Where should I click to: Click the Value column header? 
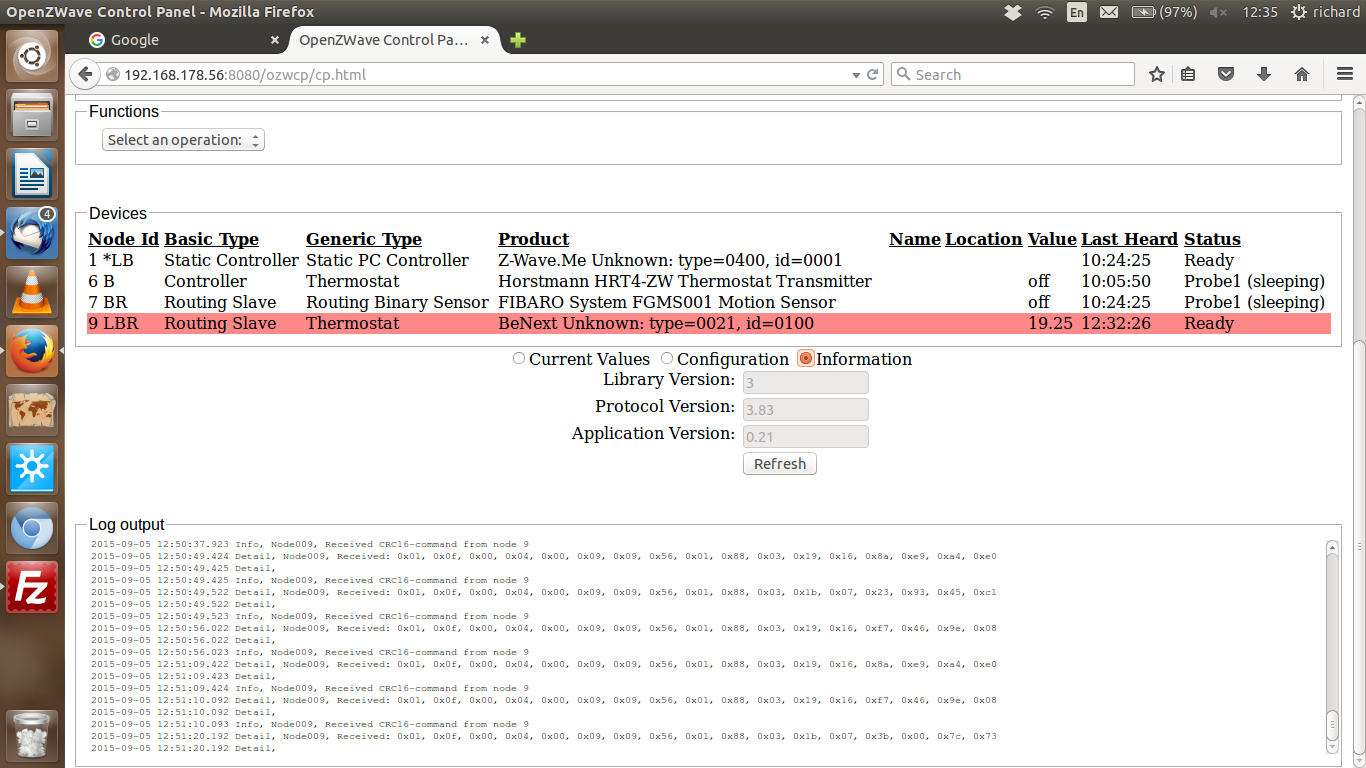1052,239
